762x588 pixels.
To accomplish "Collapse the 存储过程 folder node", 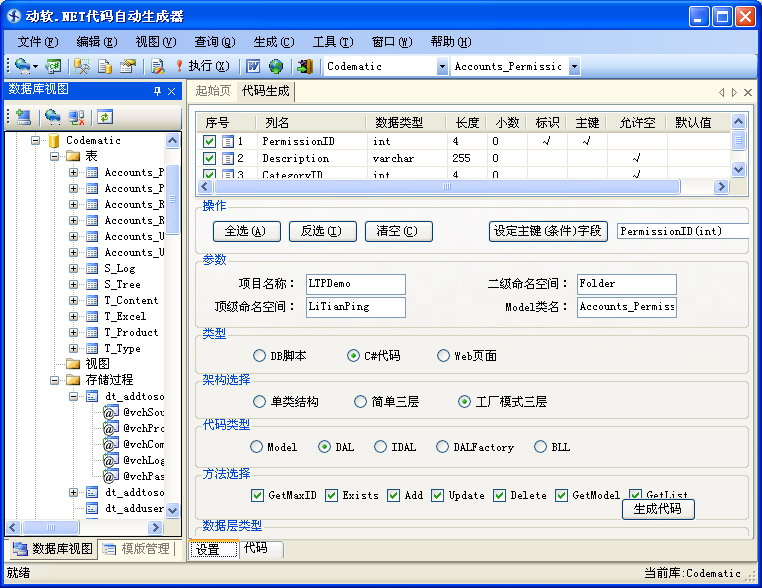I will 54,380.
